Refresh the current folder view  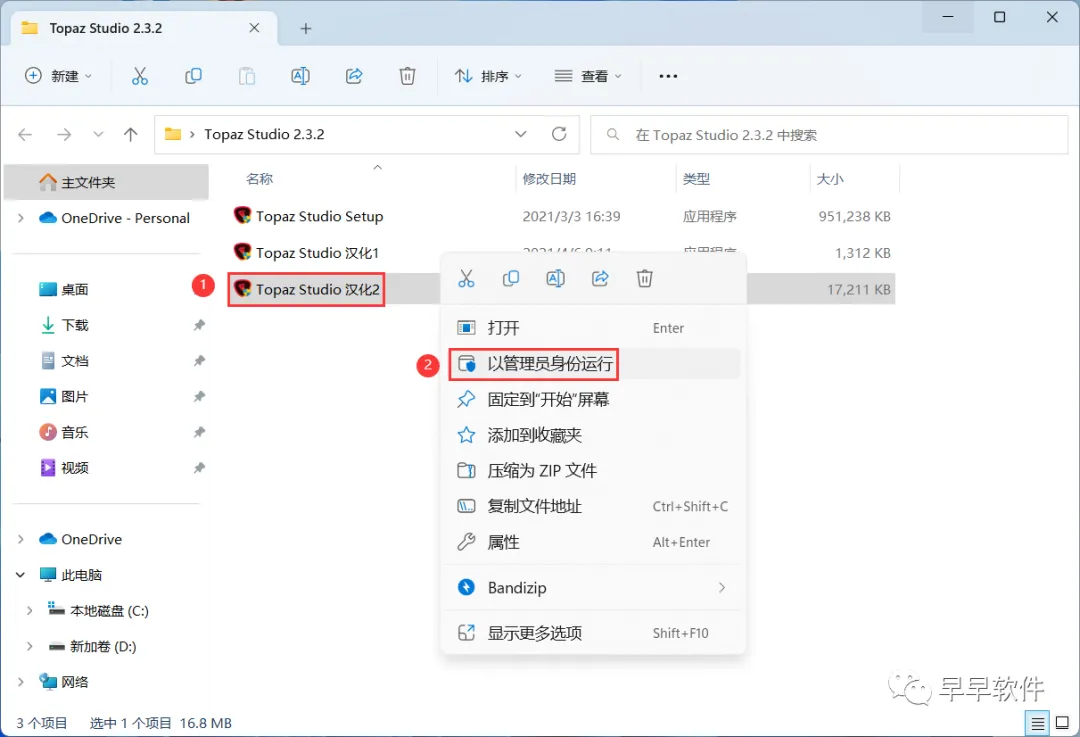pos(559,134)
